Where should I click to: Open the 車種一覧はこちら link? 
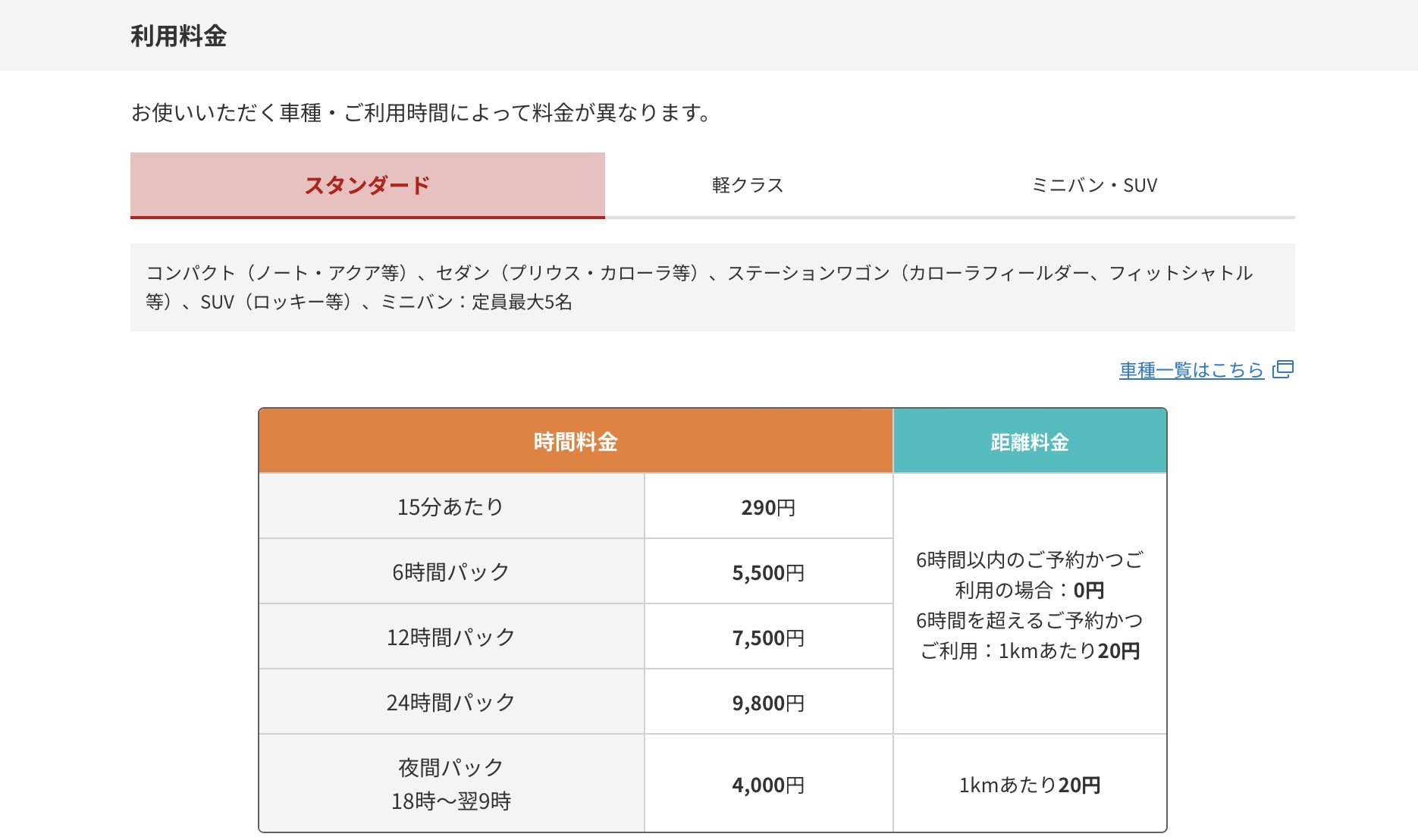(x=1191, y=370)
